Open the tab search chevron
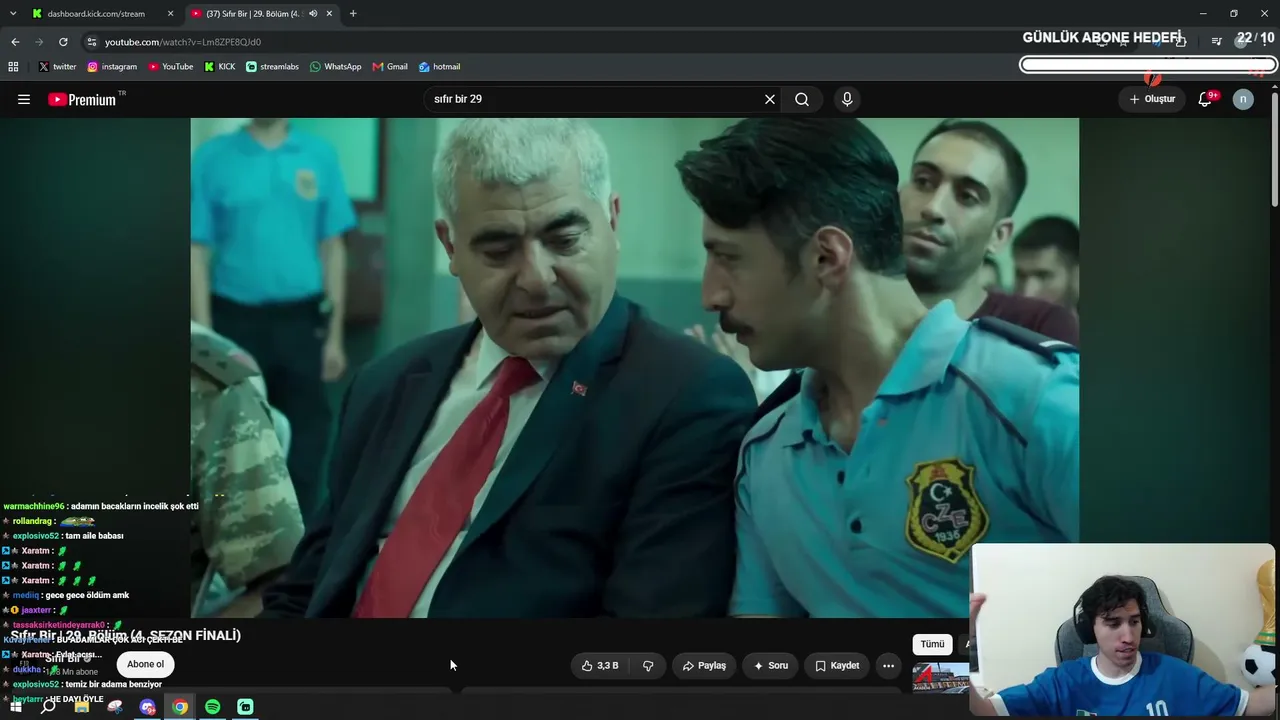This screenshot has height=720, width=1280. [13, 14]
